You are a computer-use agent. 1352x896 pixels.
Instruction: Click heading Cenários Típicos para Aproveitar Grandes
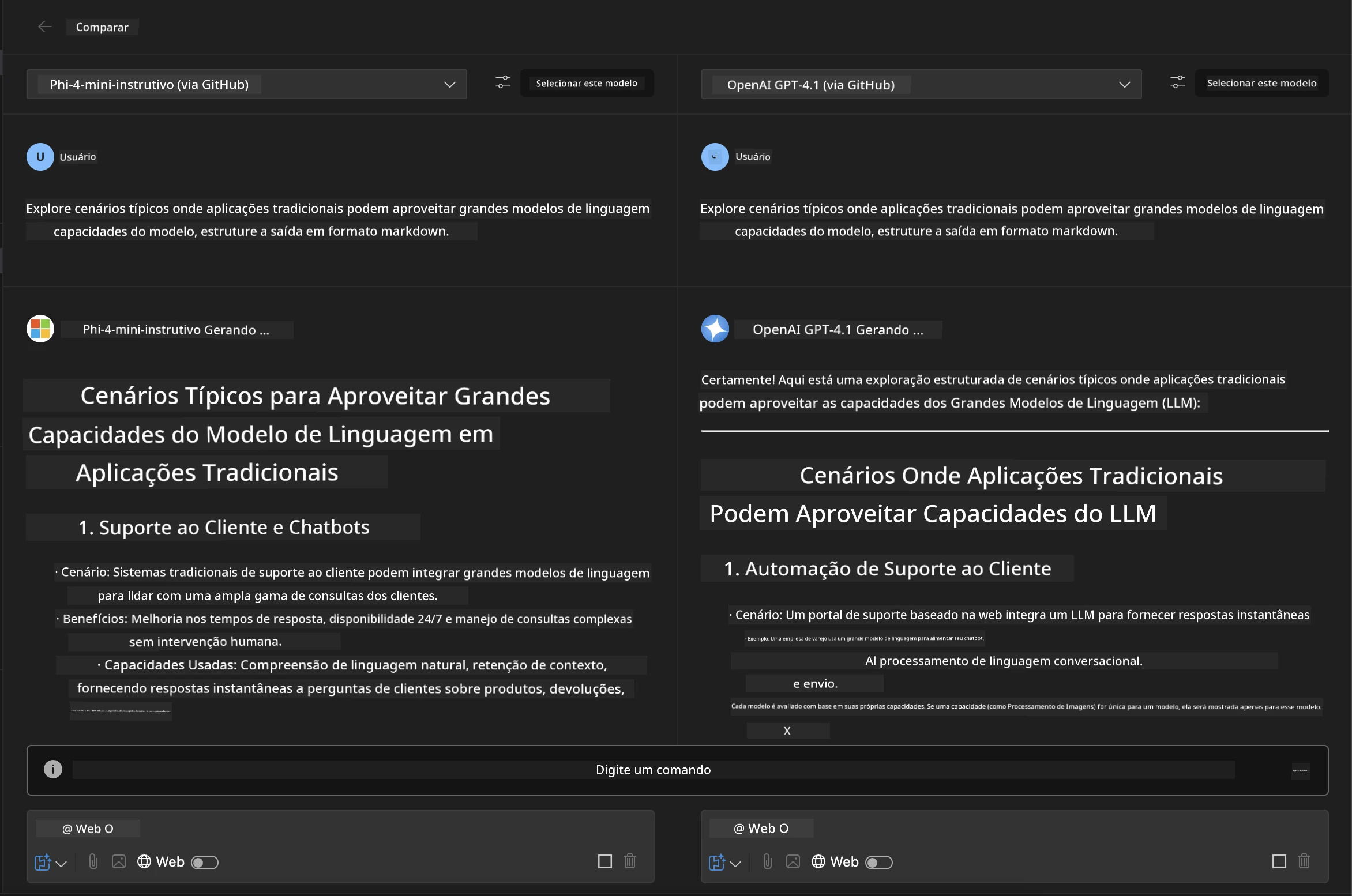tap(316, 396)
